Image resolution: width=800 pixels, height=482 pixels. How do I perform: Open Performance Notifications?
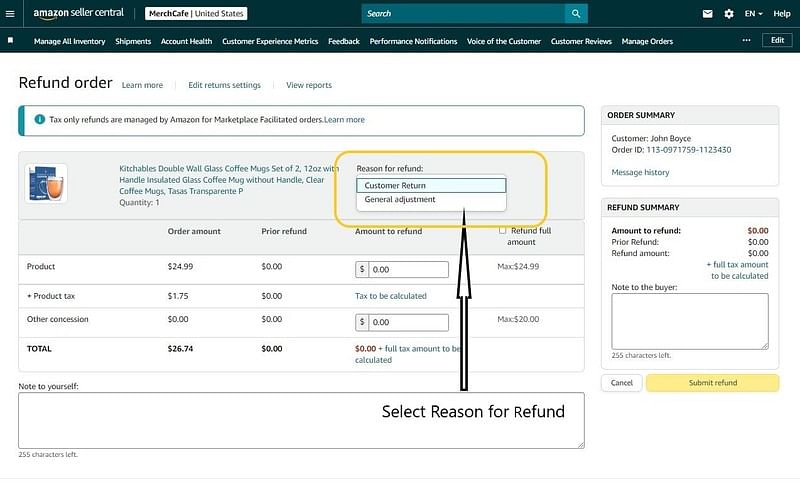[413, 41]
